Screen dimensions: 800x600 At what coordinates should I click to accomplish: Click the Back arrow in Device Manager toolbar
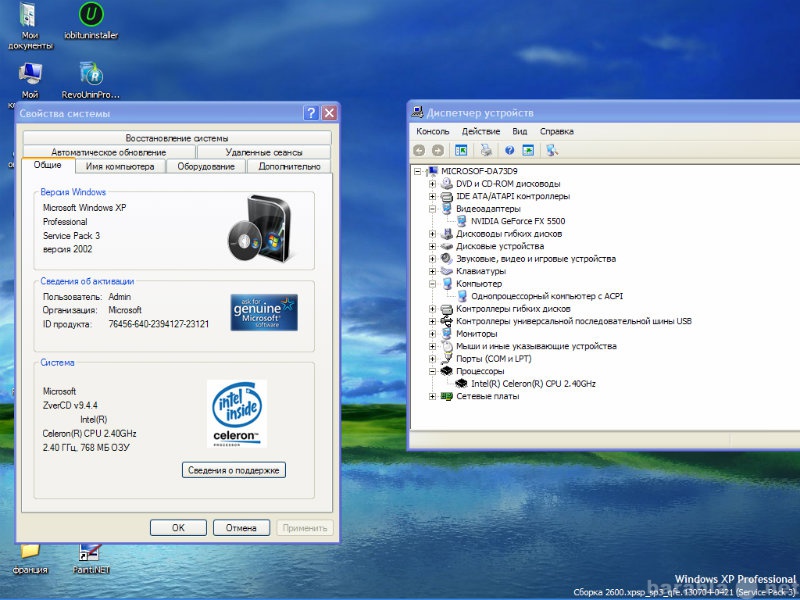419,150
